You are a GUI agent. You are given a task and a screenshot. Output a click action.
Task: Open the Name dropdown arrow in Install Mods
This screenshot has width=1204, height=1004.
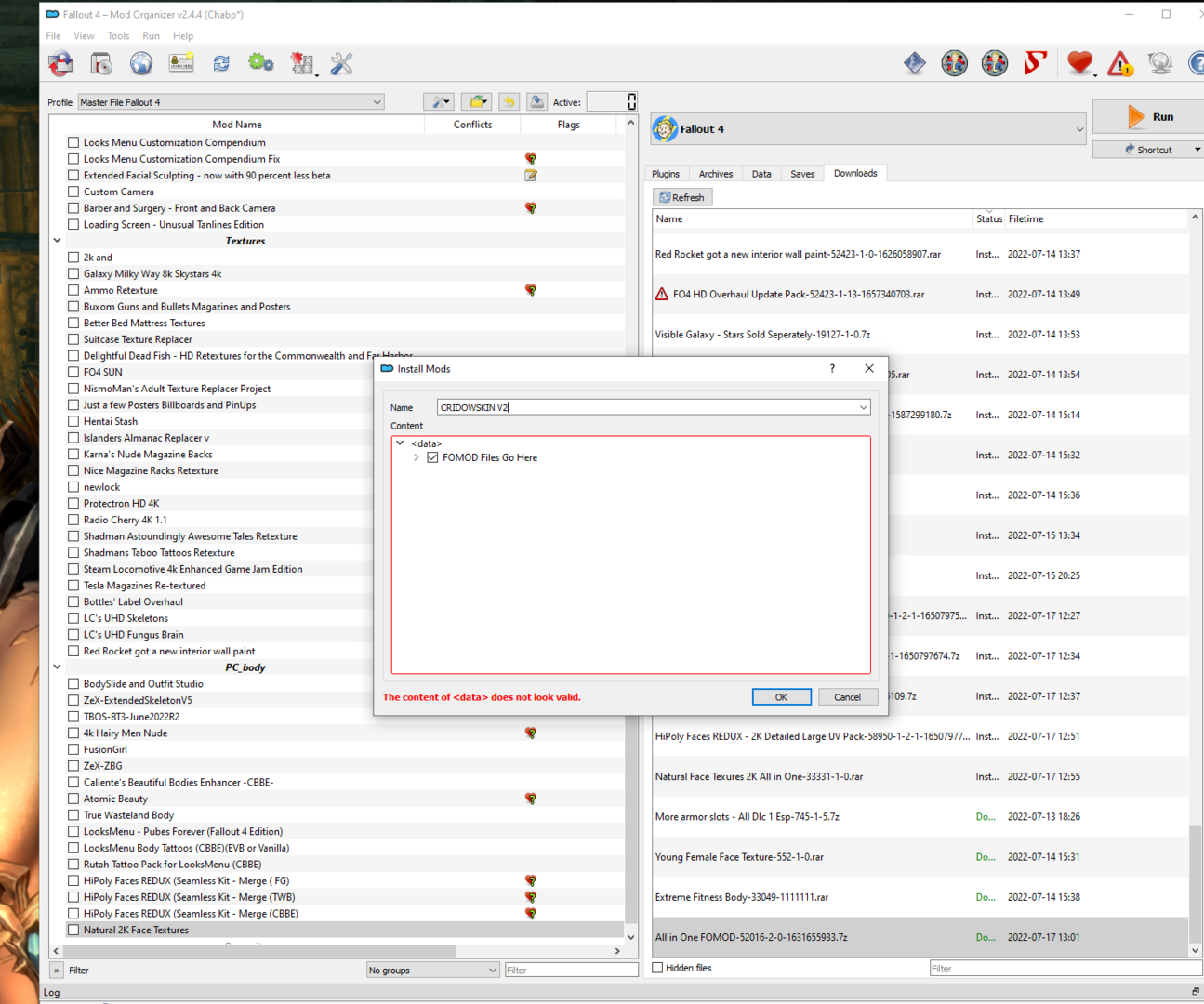tap(864, 407)
